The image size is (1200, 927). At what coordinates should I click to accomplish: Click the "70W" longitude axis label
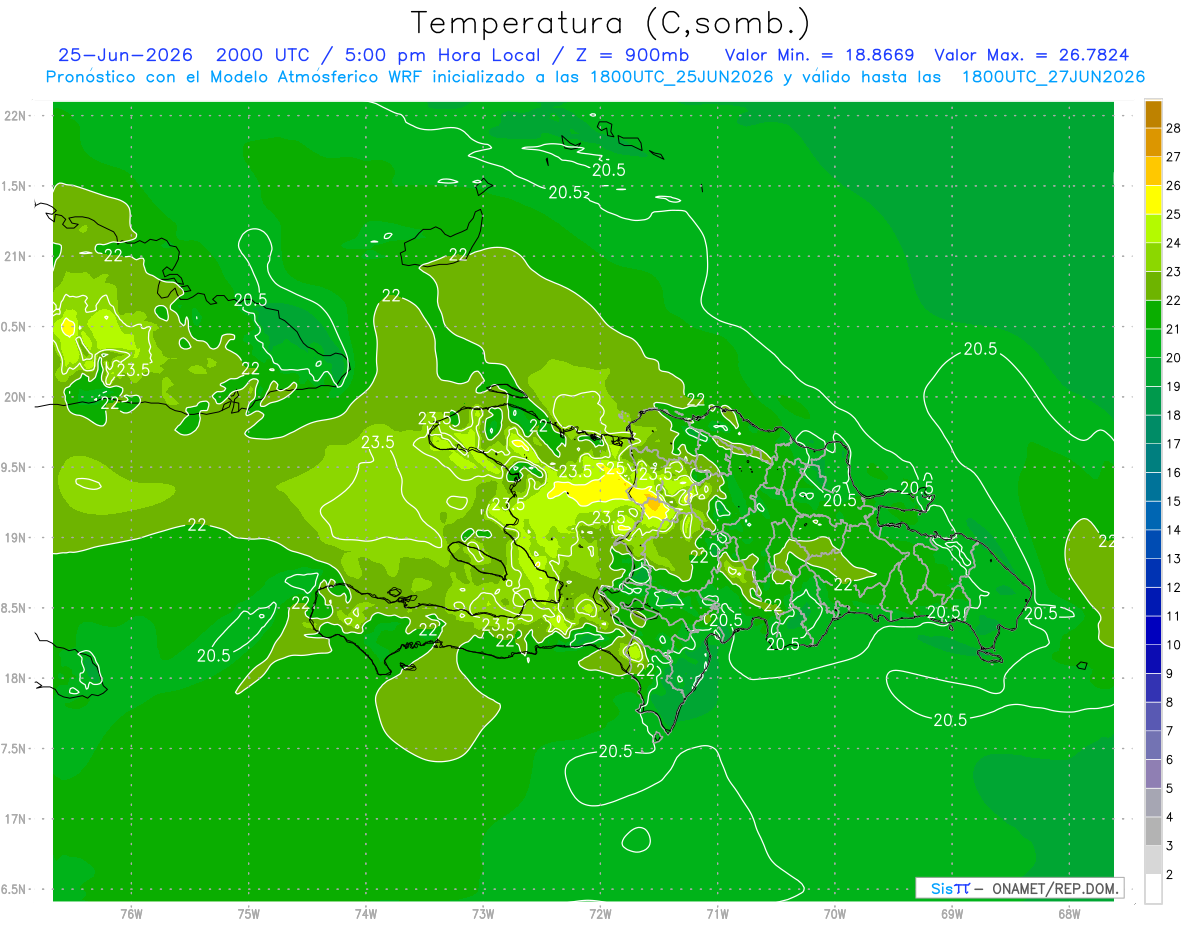[835, 914]
